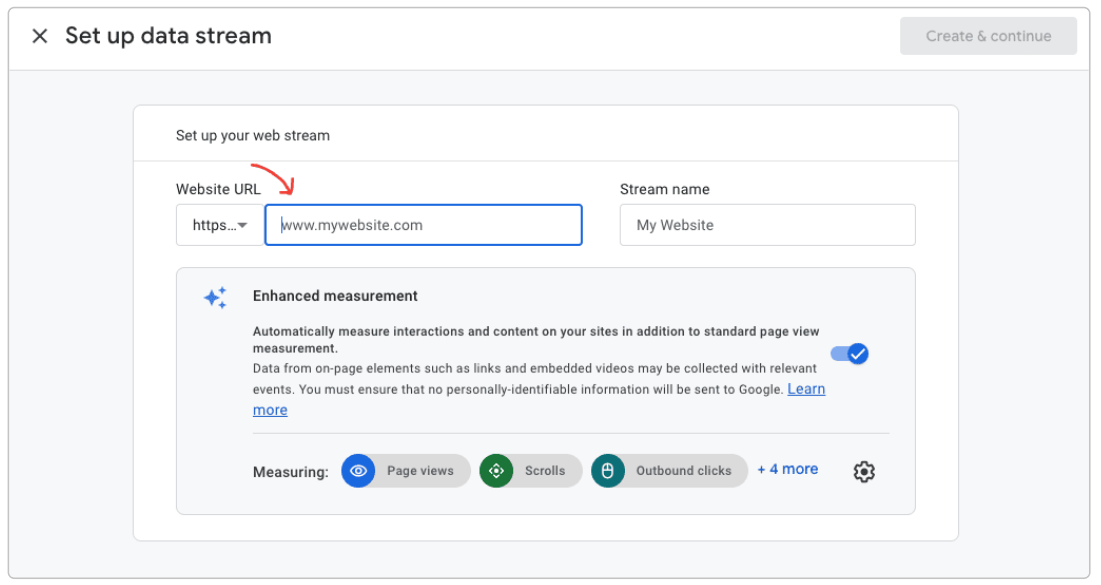
Task: Select the green Scrolls measurement icon
Action: tap(498, 470)
